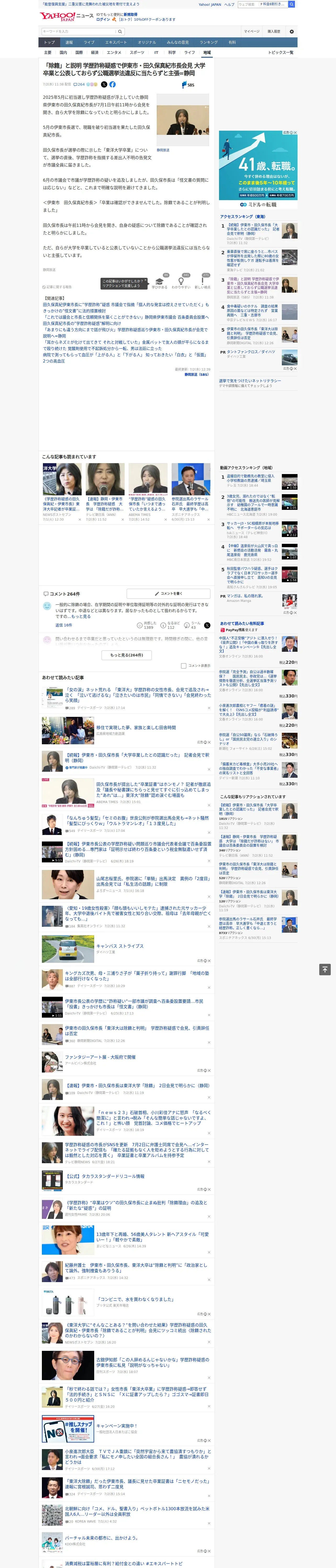Click the 41歳、転職 ad banner
This screenshot has width=336, height=1568.
point(259,170)
